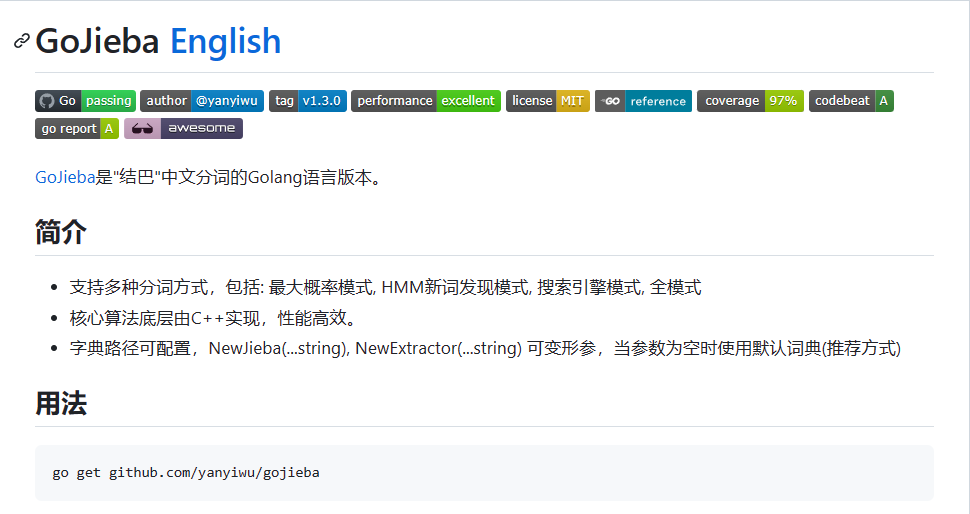Click the bullet mentioning NewJieba(...string)
The width and height of the screenshot is (970, 514).
tap(485, 348)
